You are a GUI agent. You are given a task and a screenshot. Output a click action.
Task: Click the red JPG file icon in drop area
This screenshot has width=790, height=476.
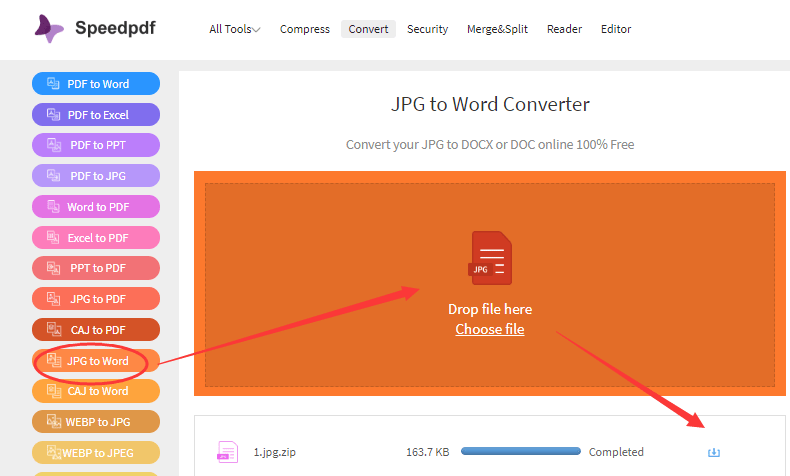490,258
